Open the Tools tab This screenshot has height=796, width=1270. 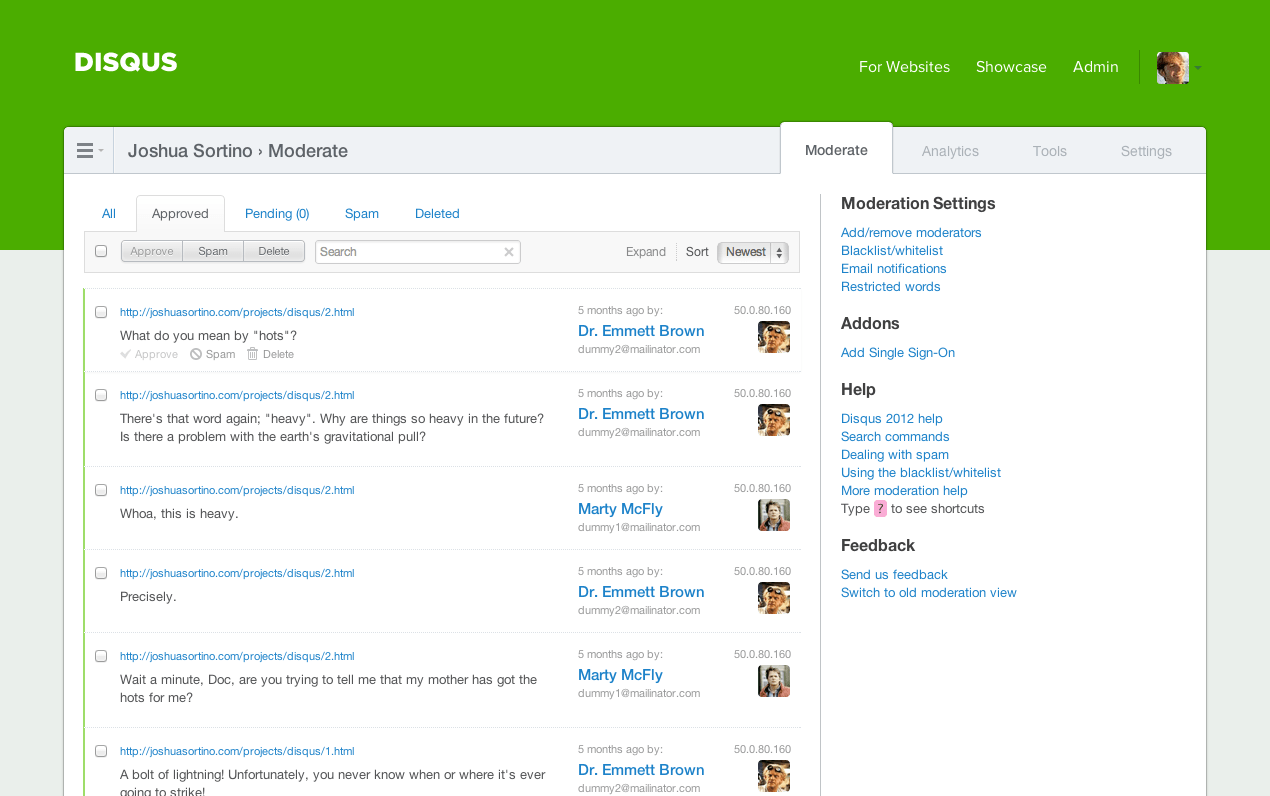(1050, 151)
